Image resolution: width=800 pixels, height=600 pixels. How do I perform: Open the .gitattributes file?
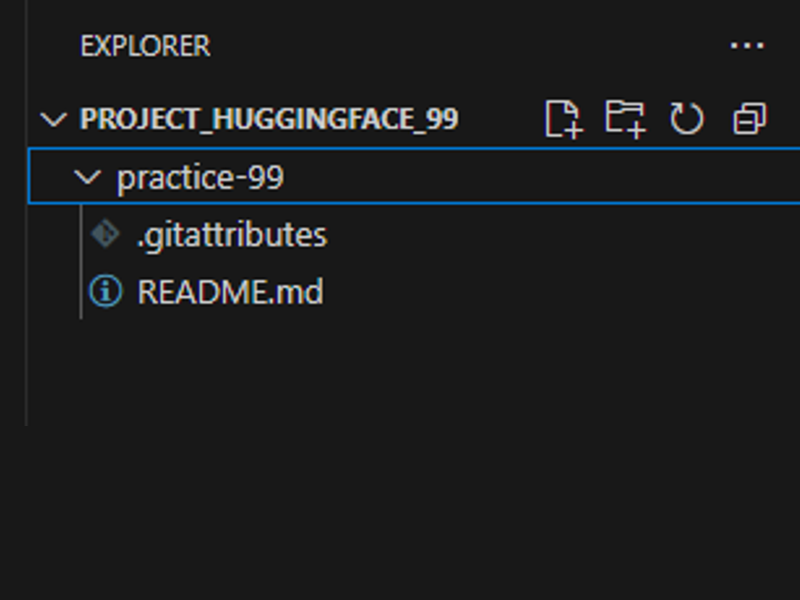[x=231, y=235]
